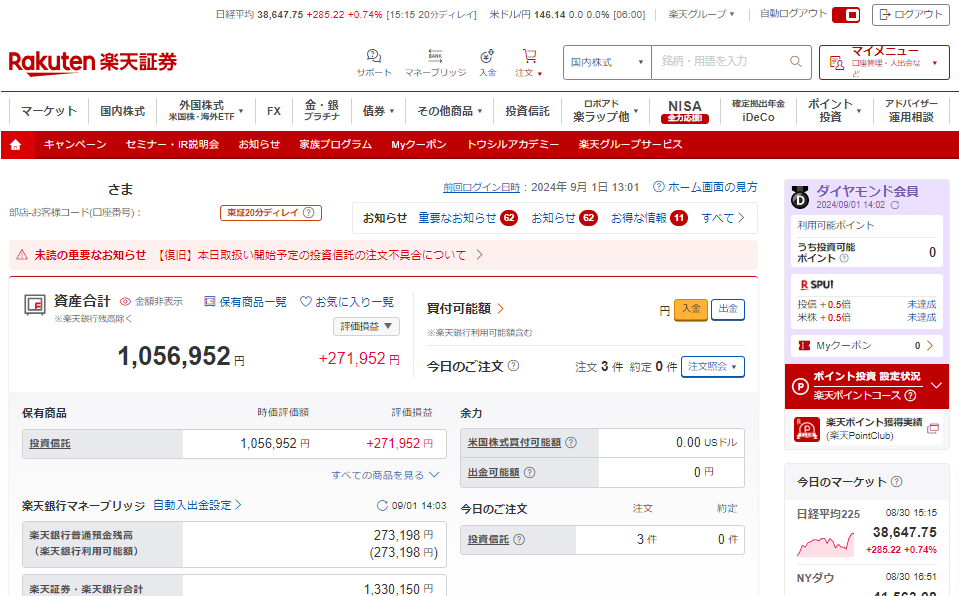Open the 国内株式 search category dropdown
The height and width of the screenshot is (596, 959).
(x=607, y=62)
